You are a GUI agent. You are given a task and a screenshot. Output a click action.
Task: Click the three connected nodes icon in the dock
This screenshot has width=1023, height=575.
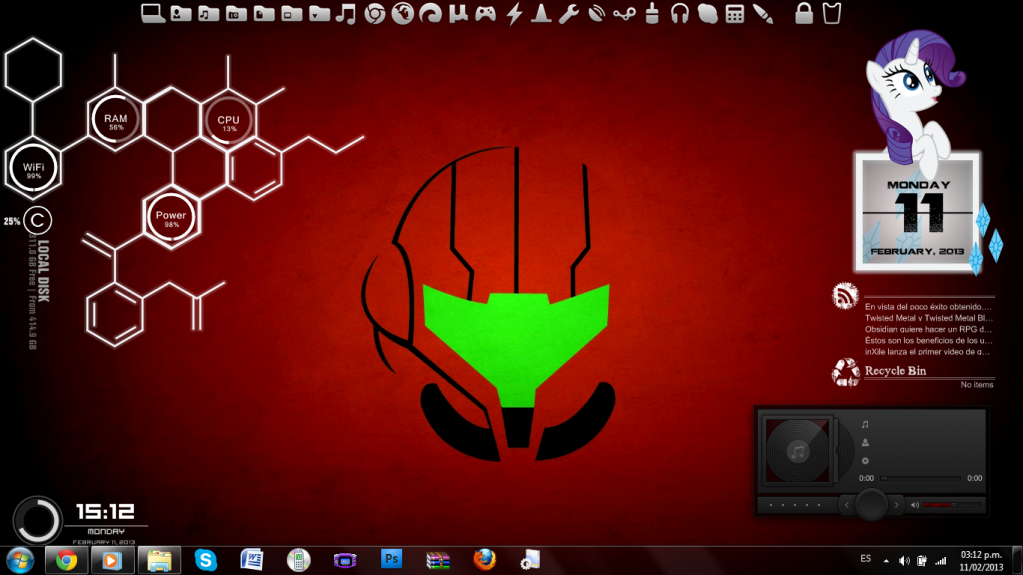point(624,14)
